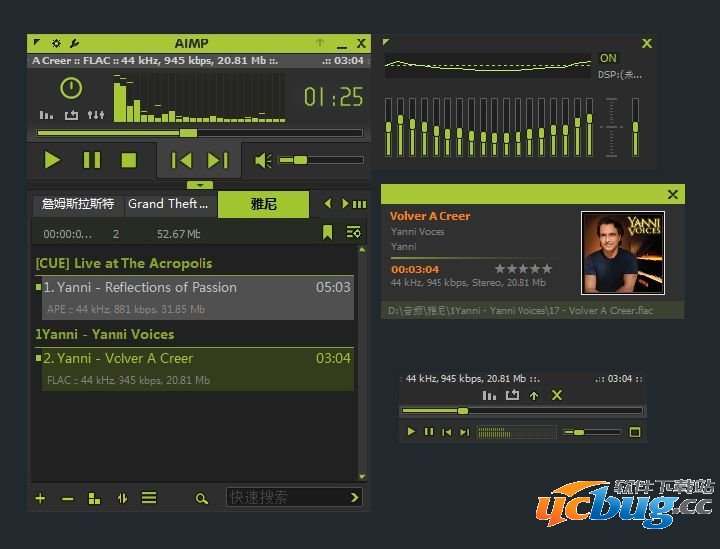Stop playback with the square Stop button

(128, 160)
